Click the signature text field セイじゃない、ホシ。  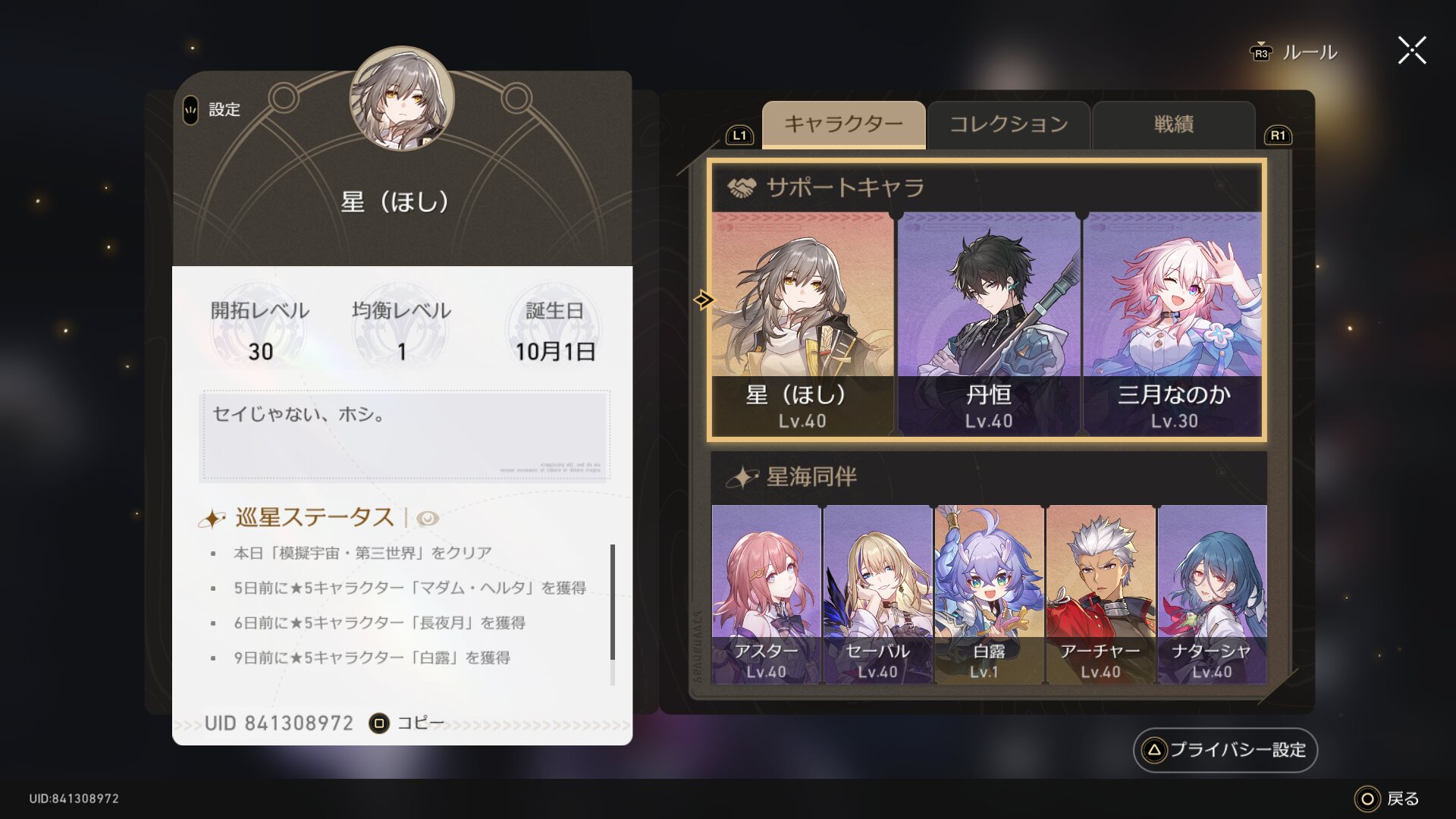coord(404,436)
